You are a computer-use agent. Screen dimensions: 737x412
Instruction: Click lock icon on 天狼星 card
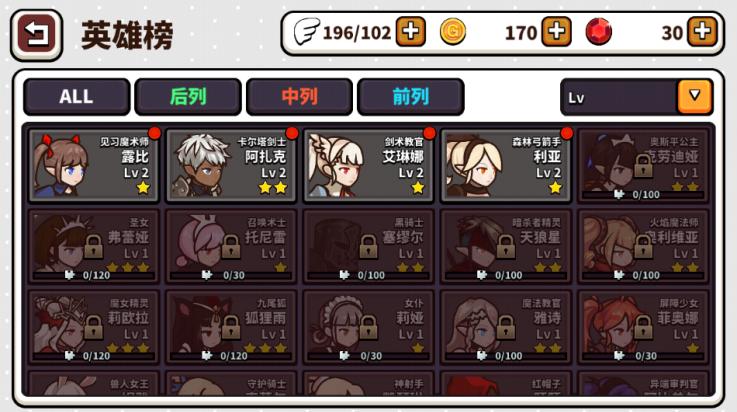pyautogui.click(x=505, y=246)
